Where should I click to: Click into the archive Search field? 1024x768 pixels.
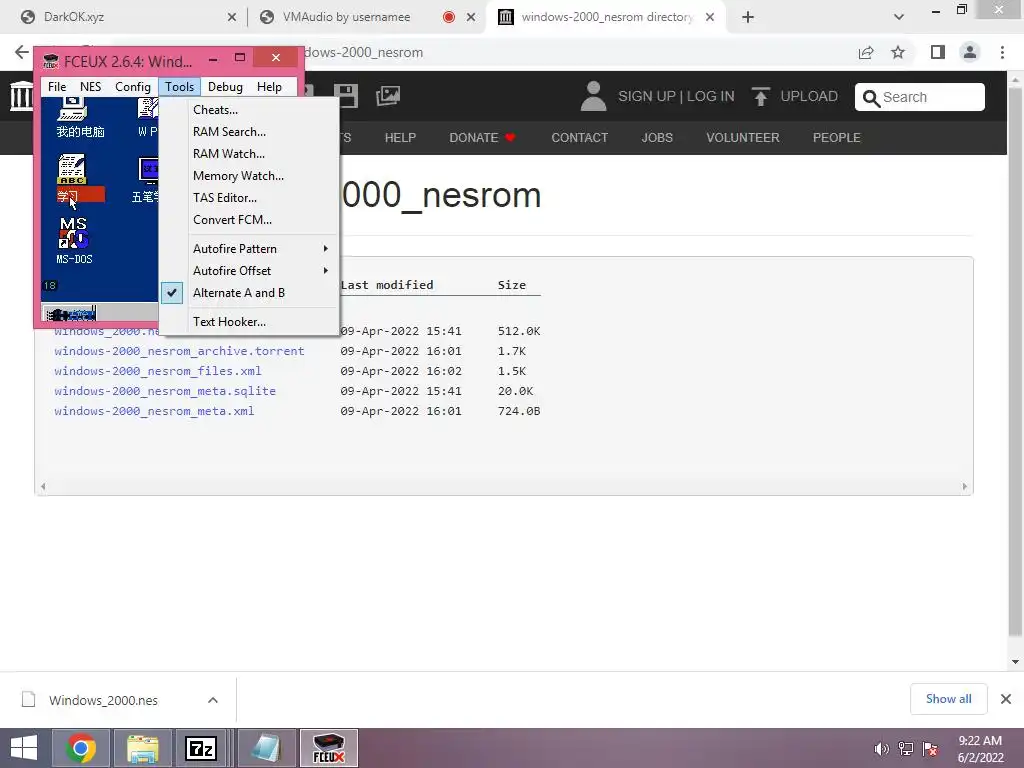pyautogui.click(x=920, y=97)
